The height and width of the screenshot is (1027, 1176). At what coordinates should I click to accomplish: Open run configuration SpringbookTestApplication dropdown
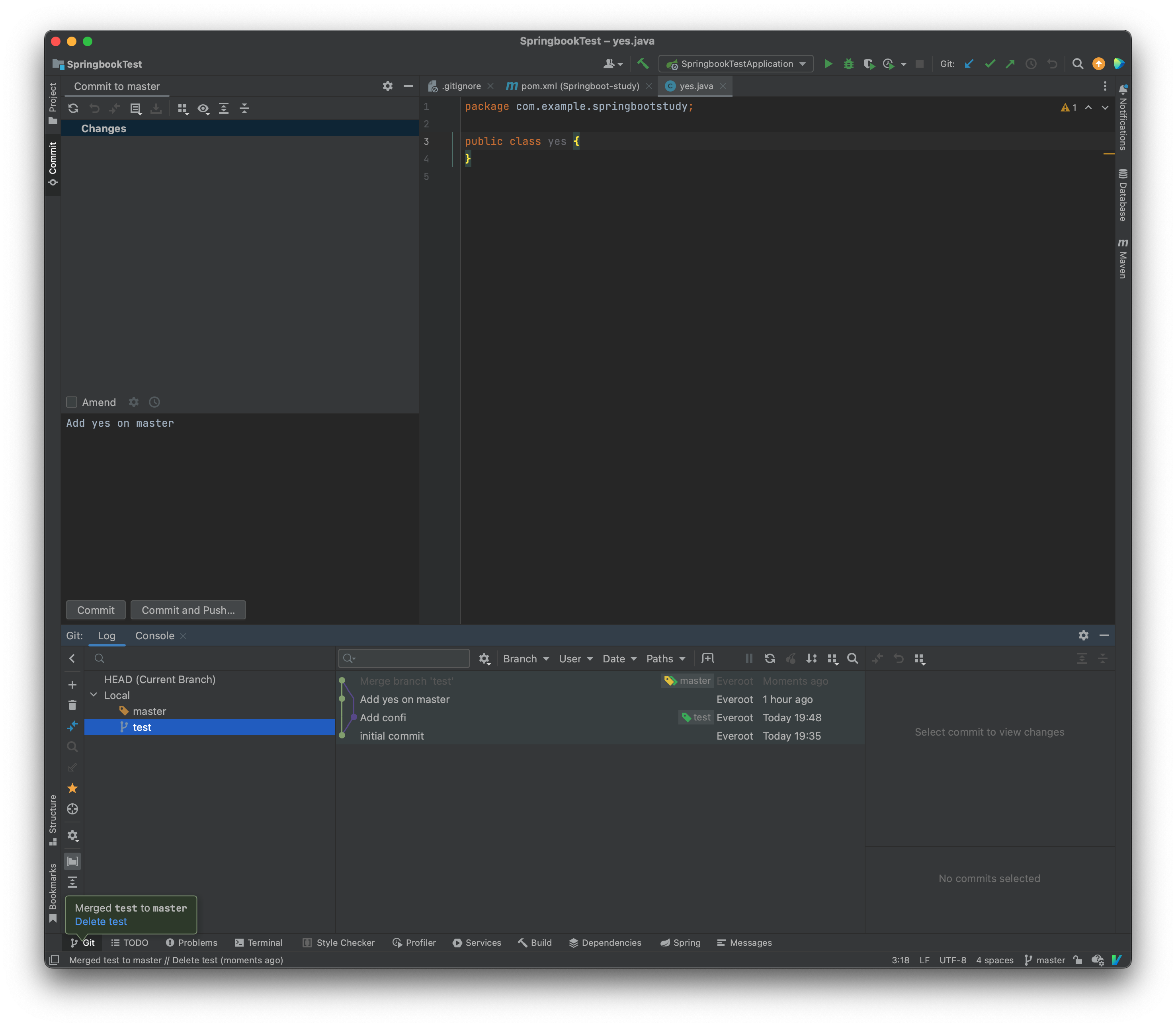[x=736, y=64]
